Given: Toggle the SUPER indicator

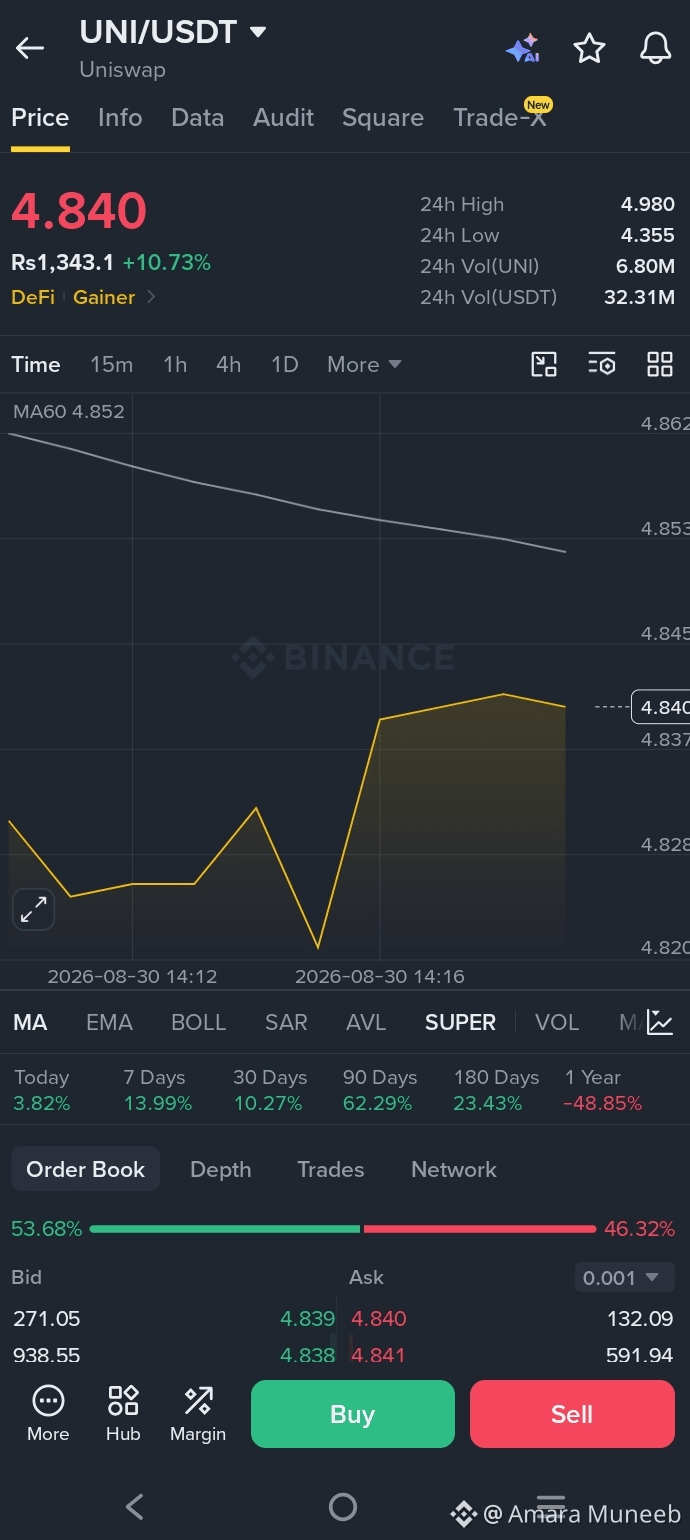Looking at the screenshot, I should click(460, 1022).
